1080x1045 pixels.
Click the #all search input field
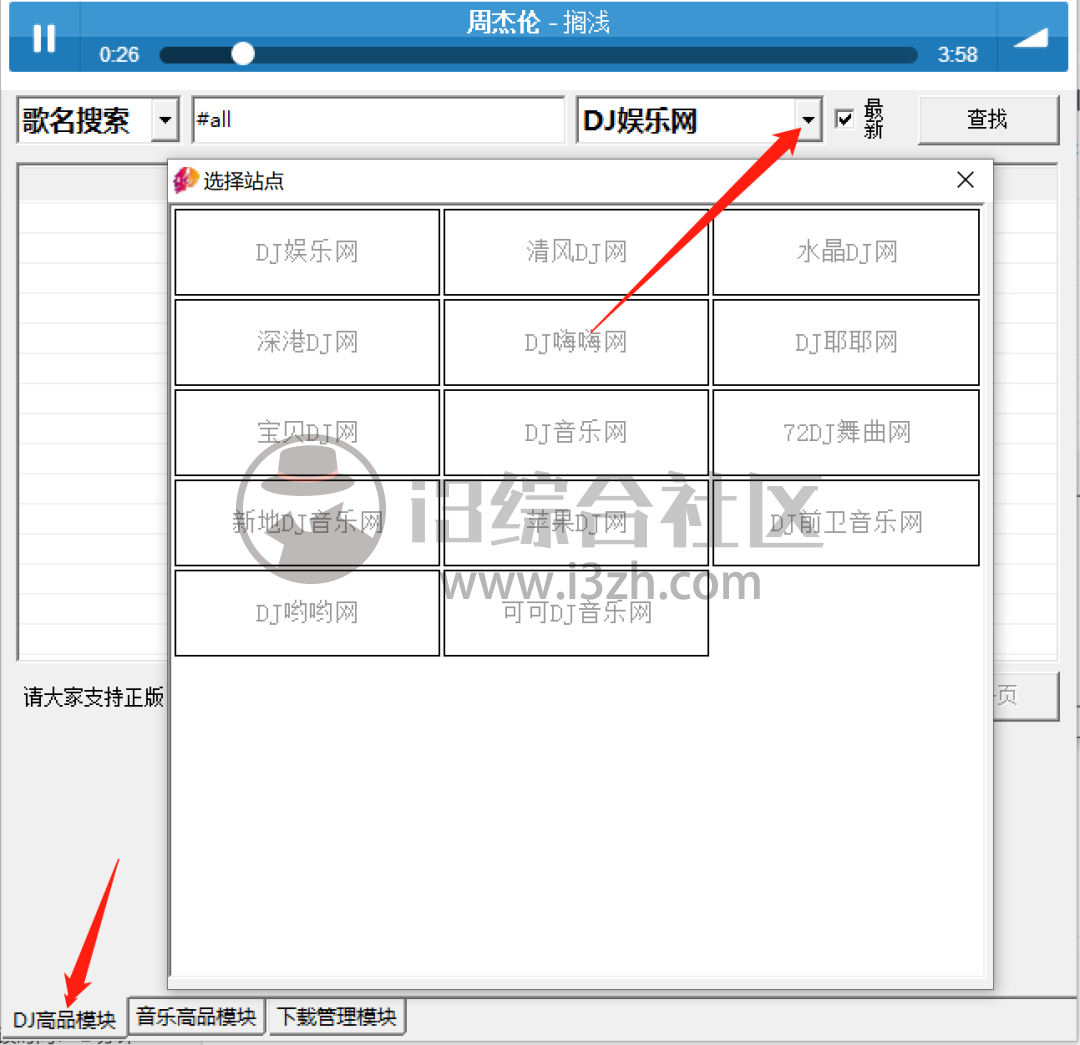[378, 120]
